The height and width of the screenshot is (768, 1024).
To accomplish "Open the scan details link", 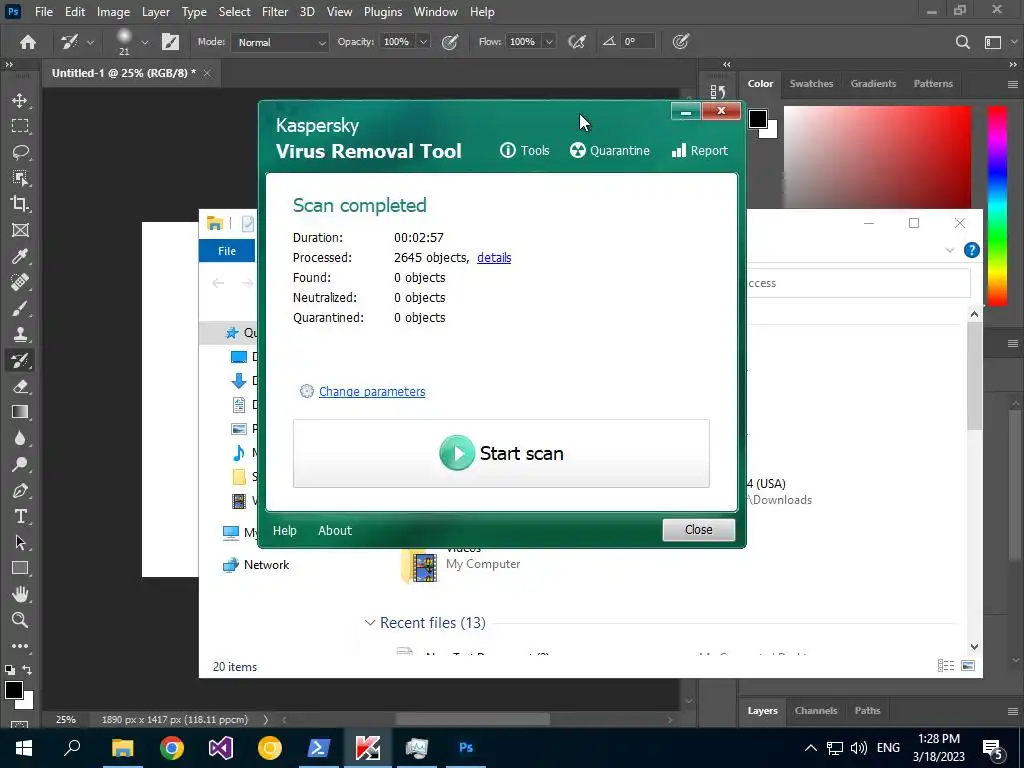I will click(494, 257).
